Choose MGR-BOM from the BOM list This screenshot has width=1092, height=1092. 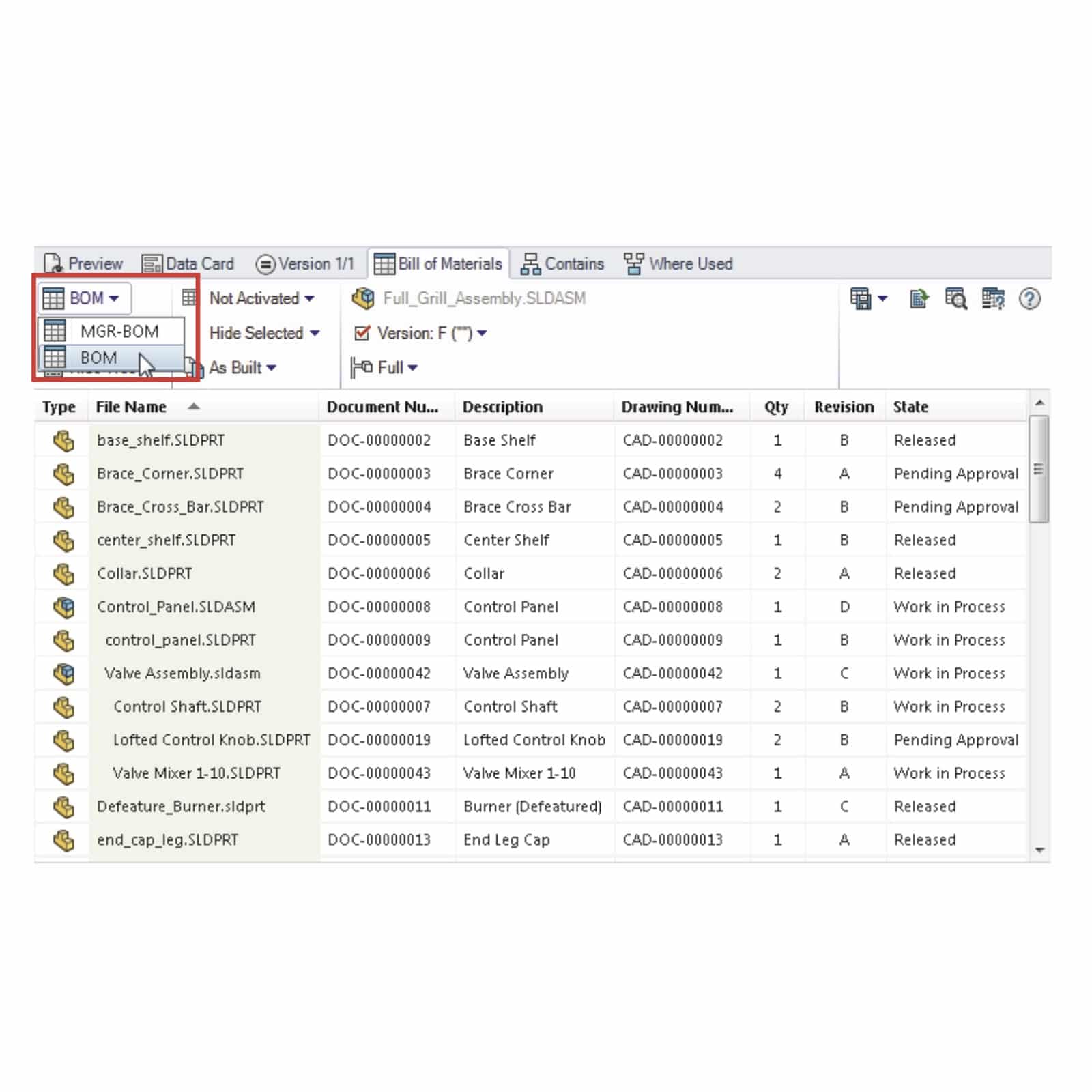pos(119,332)
